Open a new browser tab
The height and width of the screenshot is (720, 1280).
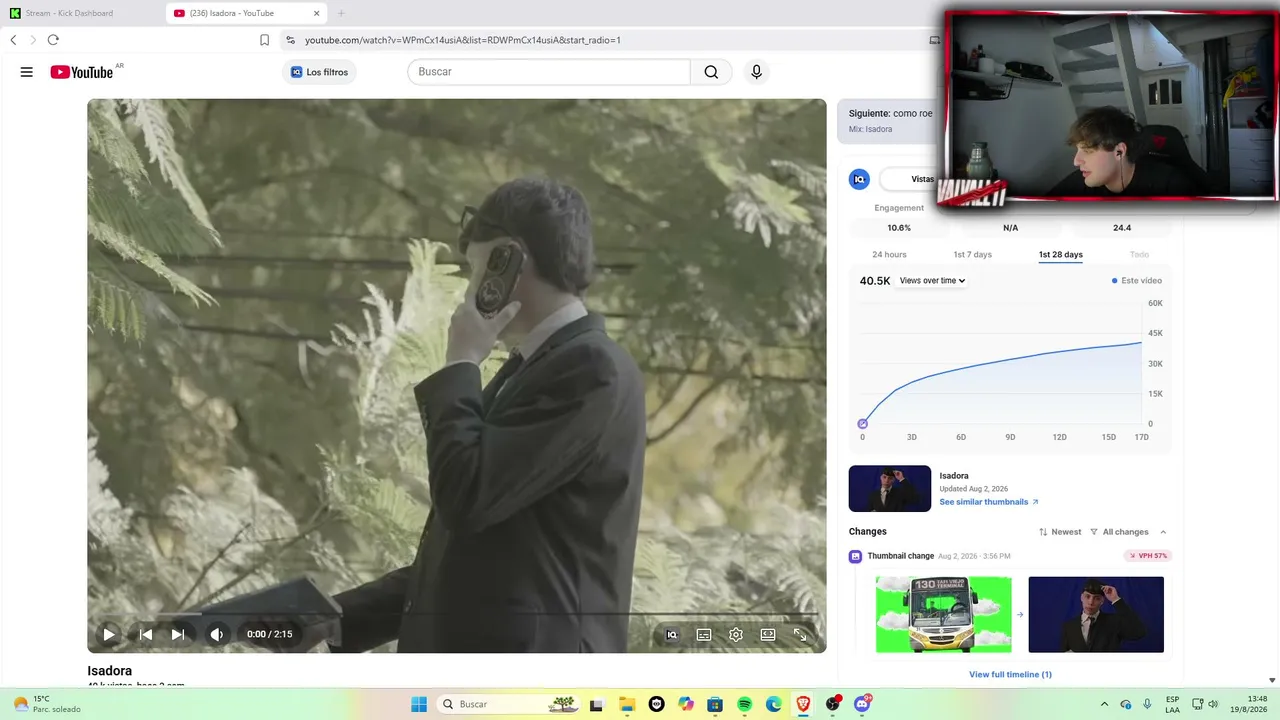point(341,13)
